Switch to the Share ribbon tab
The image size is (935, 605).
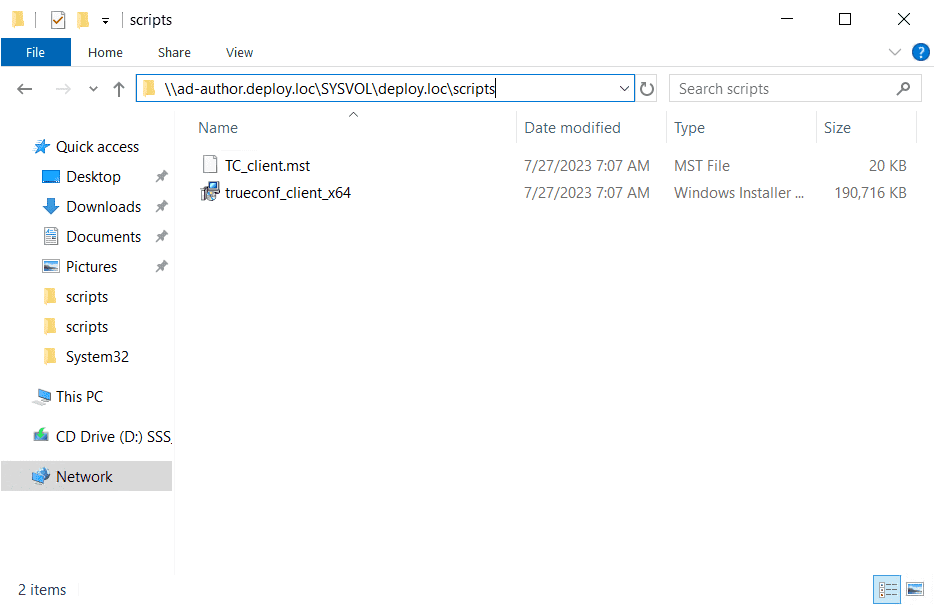pos(174,52)
